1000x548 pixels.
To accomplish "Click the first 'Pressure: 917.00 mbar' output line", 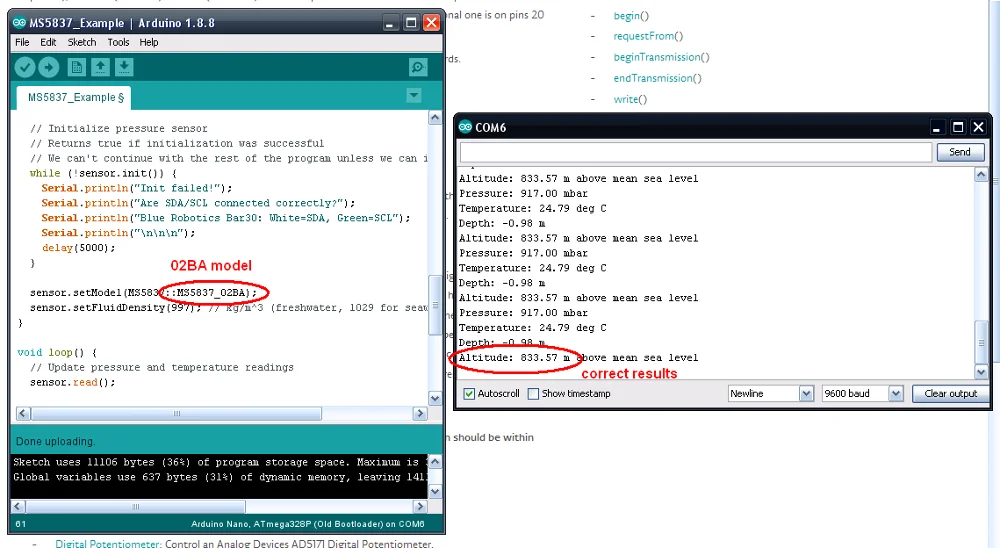I will tap(523, 193).
